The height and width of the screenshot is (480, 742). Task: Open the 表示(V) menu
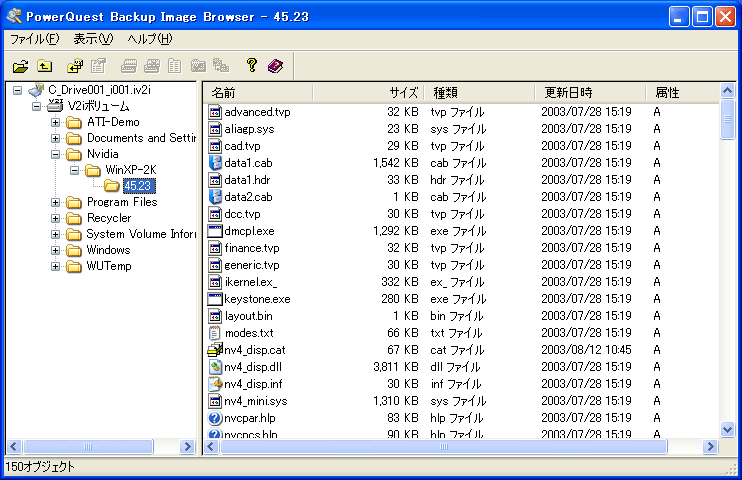(93, 39)
